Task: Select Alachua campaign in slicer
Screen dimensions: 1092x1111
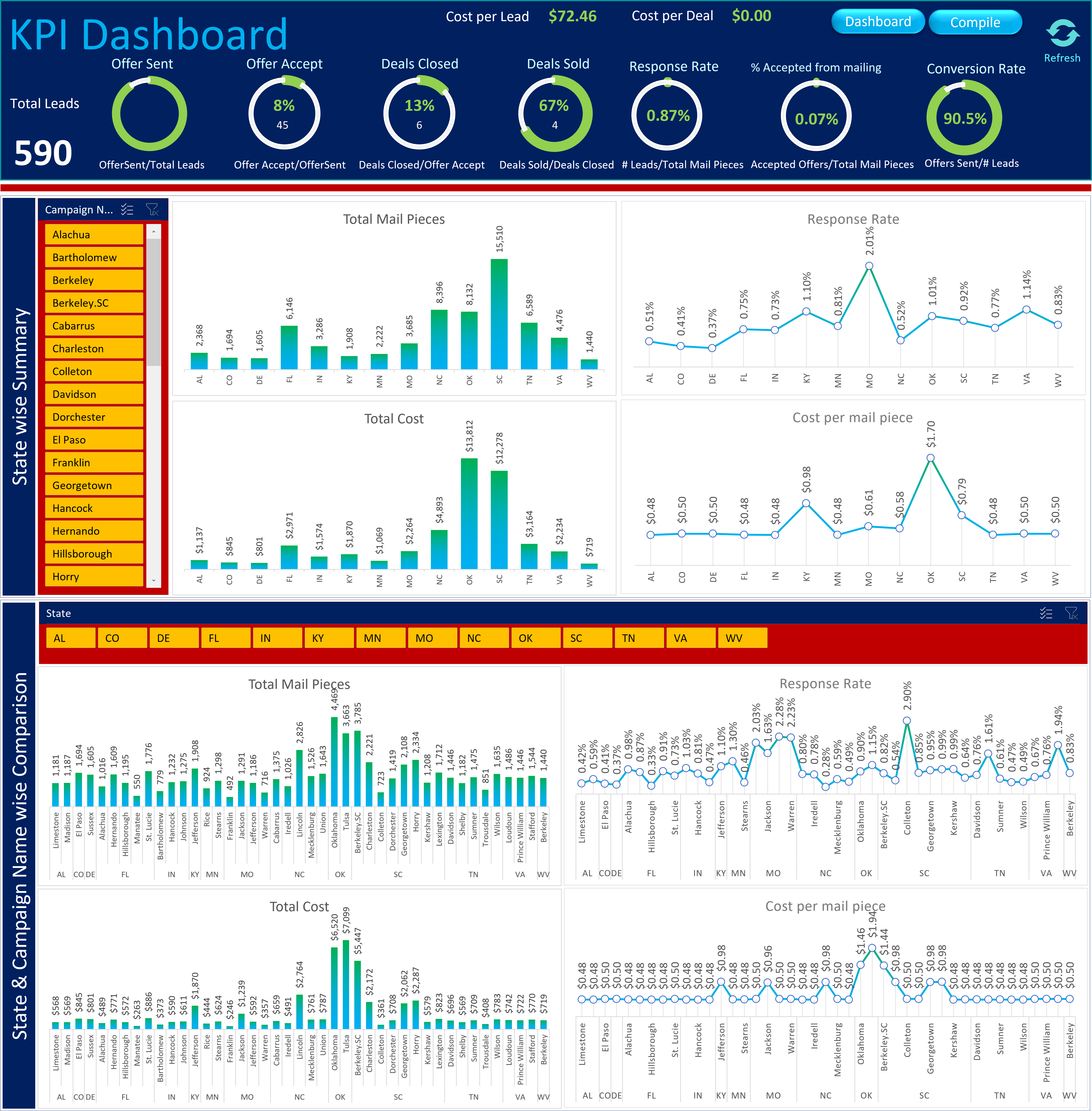Action: (94, 235)
